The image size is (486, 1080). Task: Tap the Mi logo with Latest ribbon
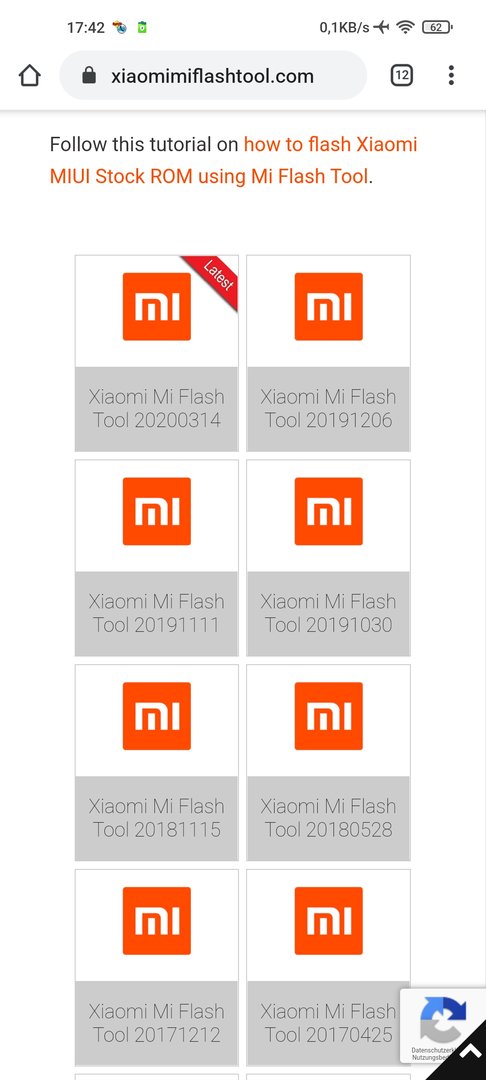(157, 307)
